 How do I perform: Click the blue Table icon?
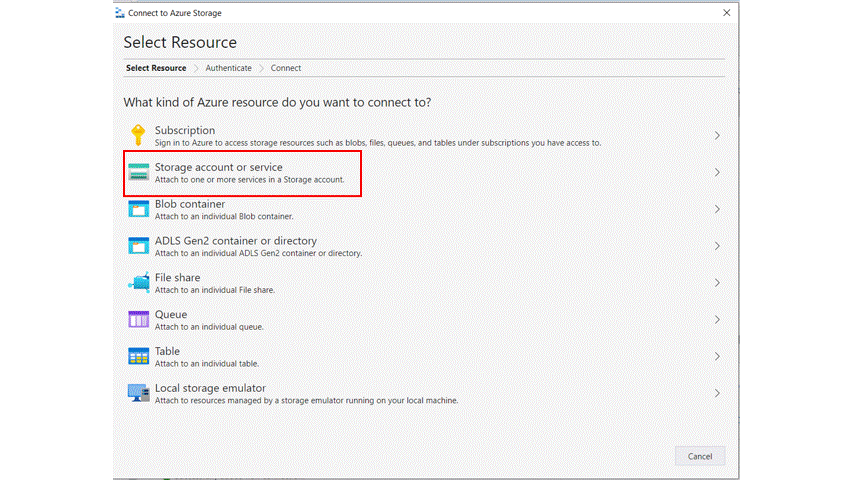pos(138,356)
